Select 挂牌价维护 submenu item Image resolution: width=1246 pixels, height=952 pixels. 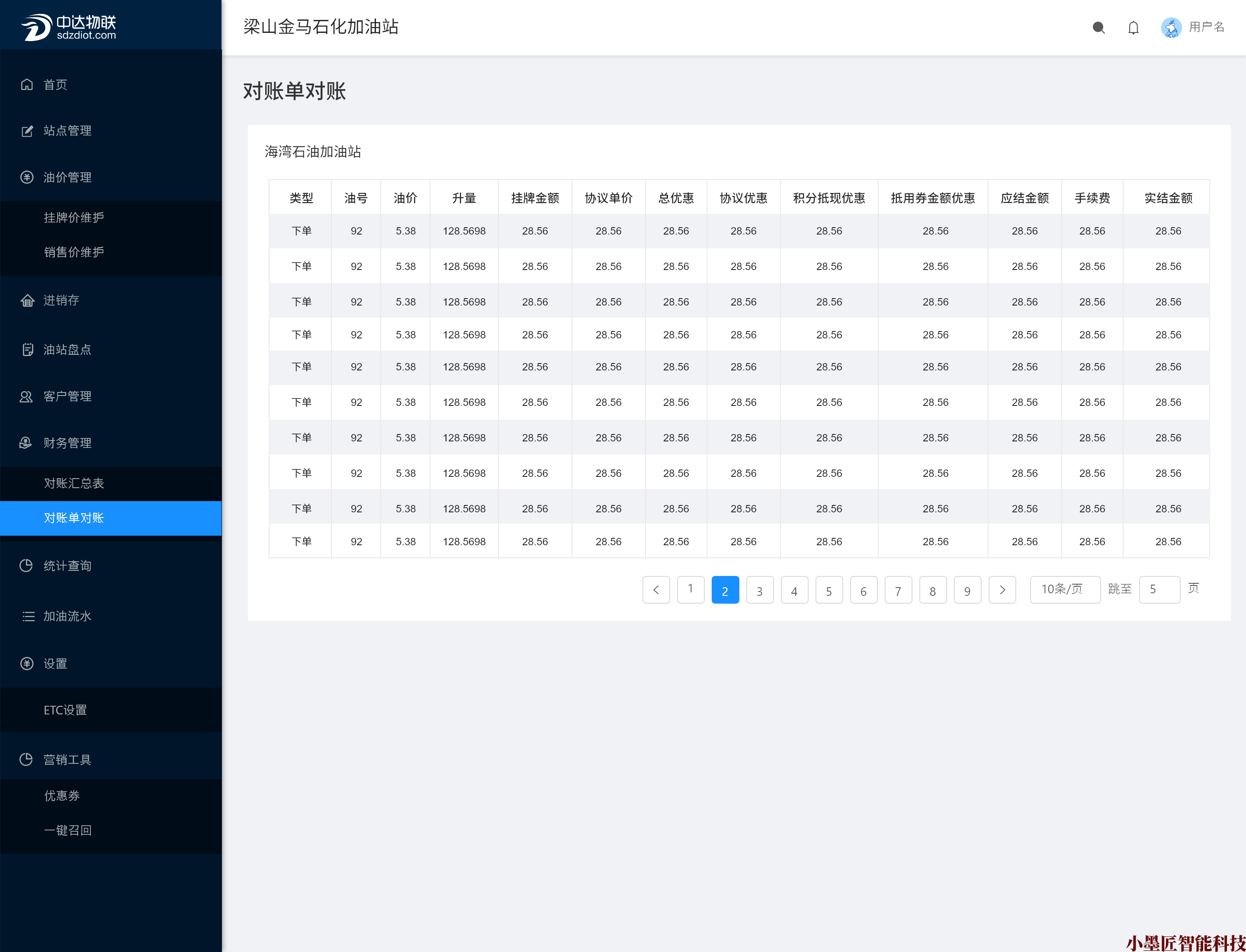74,218
